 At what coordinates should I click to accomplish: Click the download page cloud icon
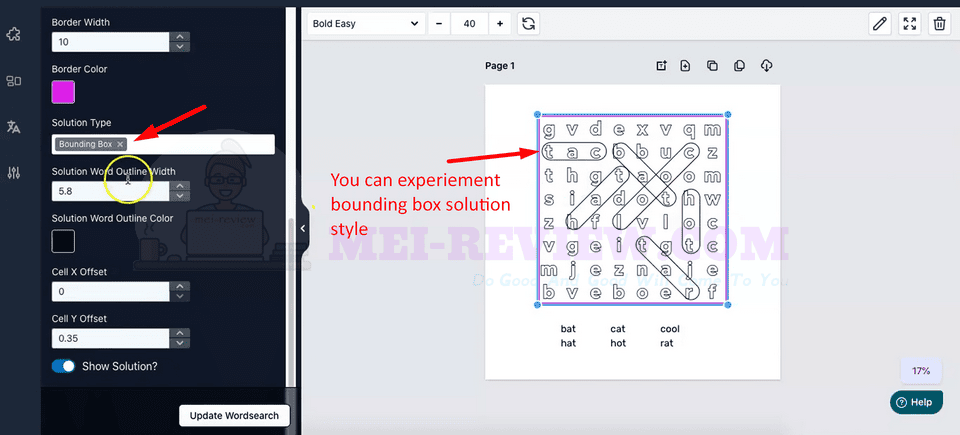[x=766, y=66]
